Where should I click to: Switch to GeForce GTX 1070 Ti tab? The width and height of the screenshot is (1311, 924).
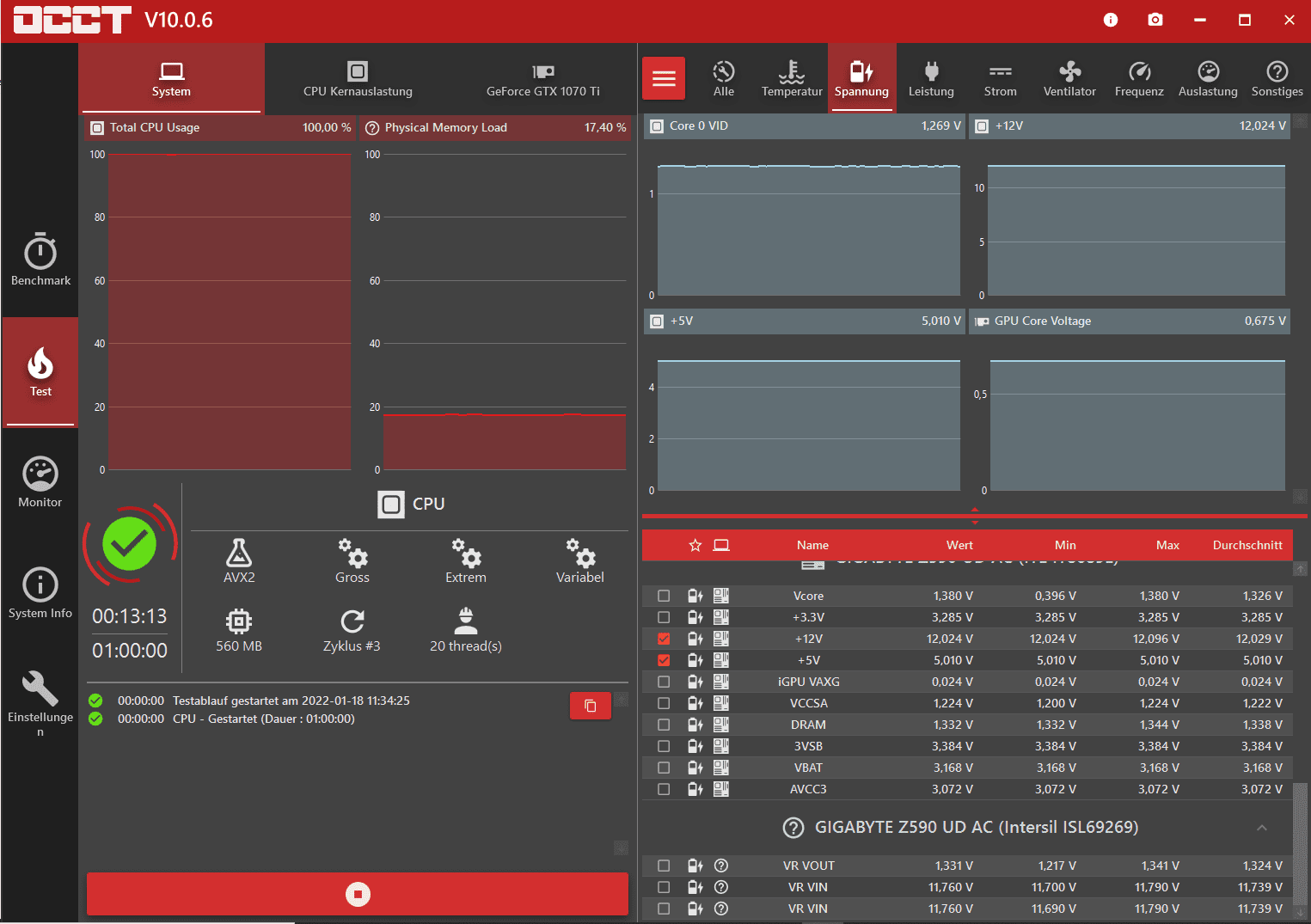543,79
